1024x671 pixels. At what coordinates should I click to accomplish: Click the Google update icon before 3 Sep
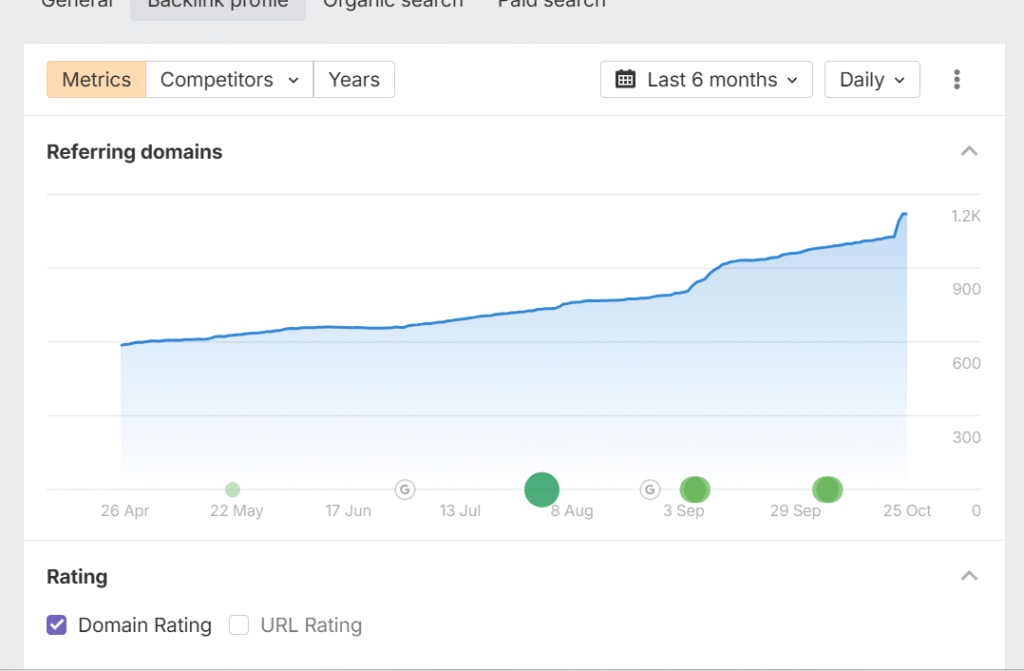[650, 490]
